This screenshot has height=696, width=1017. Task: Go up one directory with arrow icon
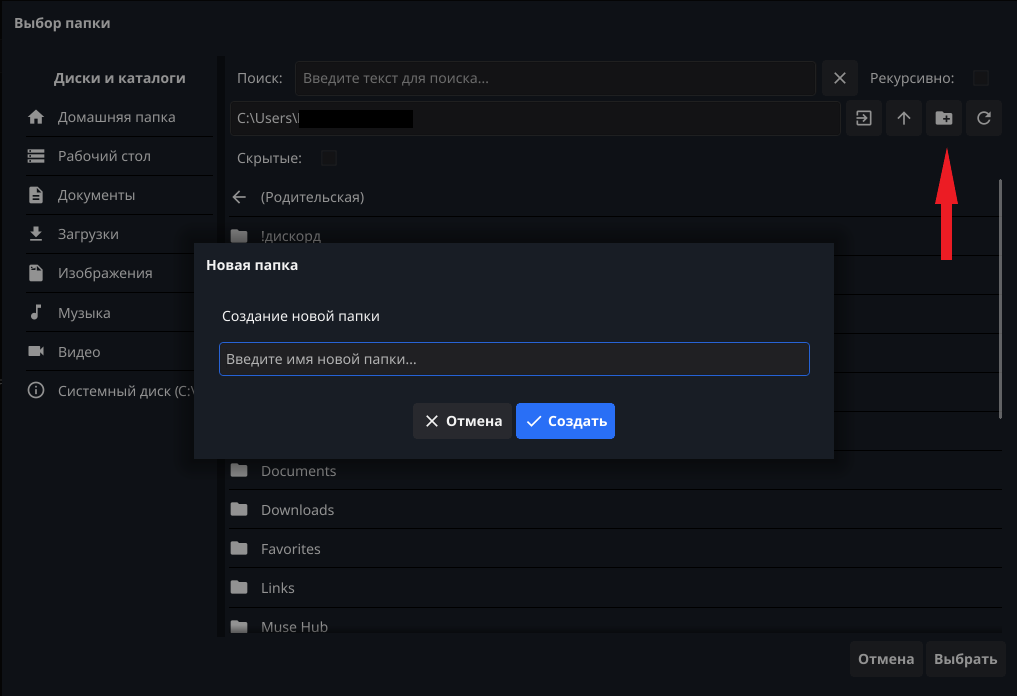click(904, 118)
